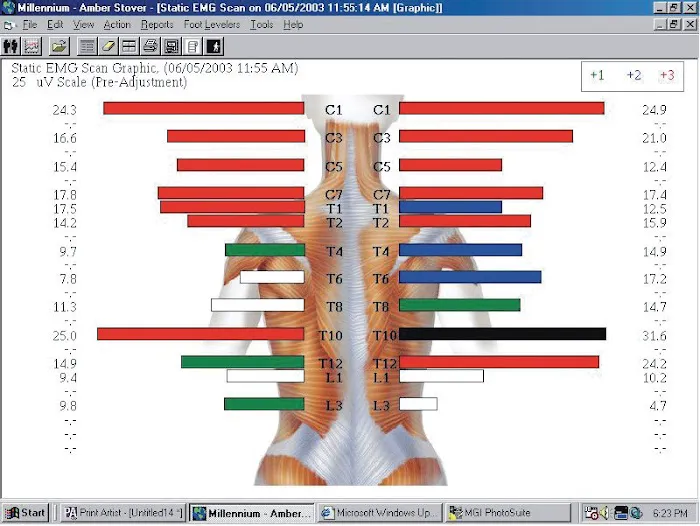
Task: Click the printer toolbar icon
Action: pos(150,46)
